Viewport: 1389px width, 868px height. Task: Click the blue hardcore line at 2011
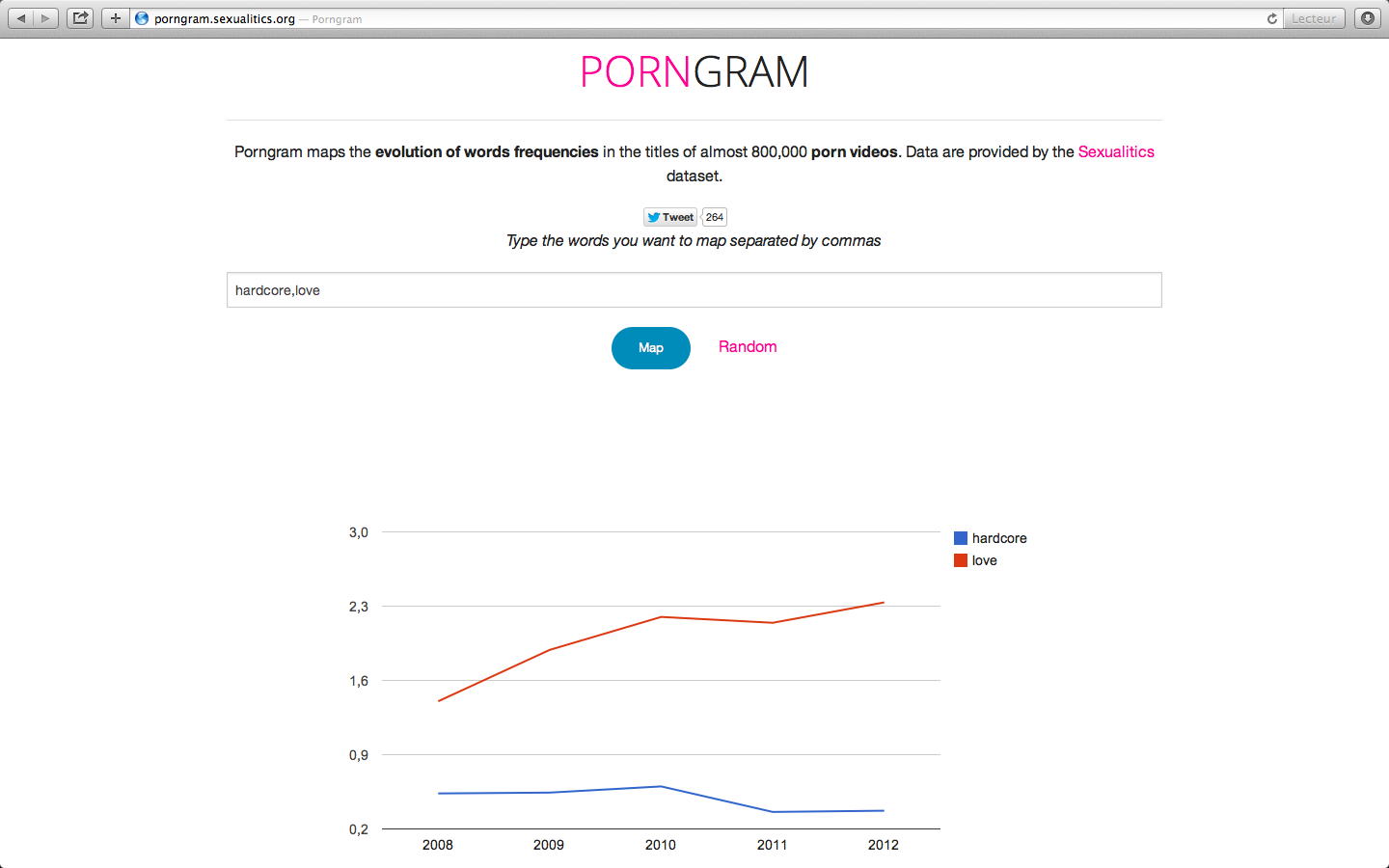(x=772, y=812)
